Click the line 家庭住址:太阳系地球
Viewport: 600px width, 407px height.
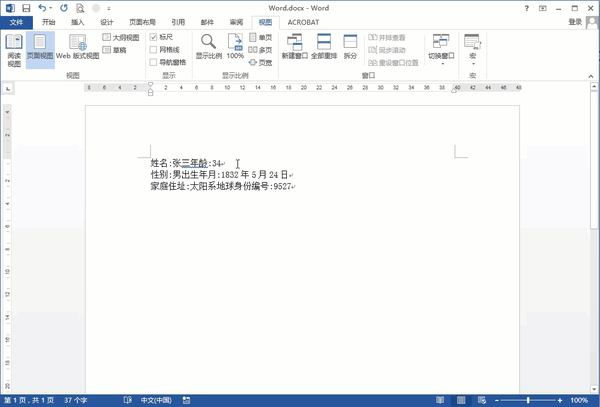tap(223, 187)
